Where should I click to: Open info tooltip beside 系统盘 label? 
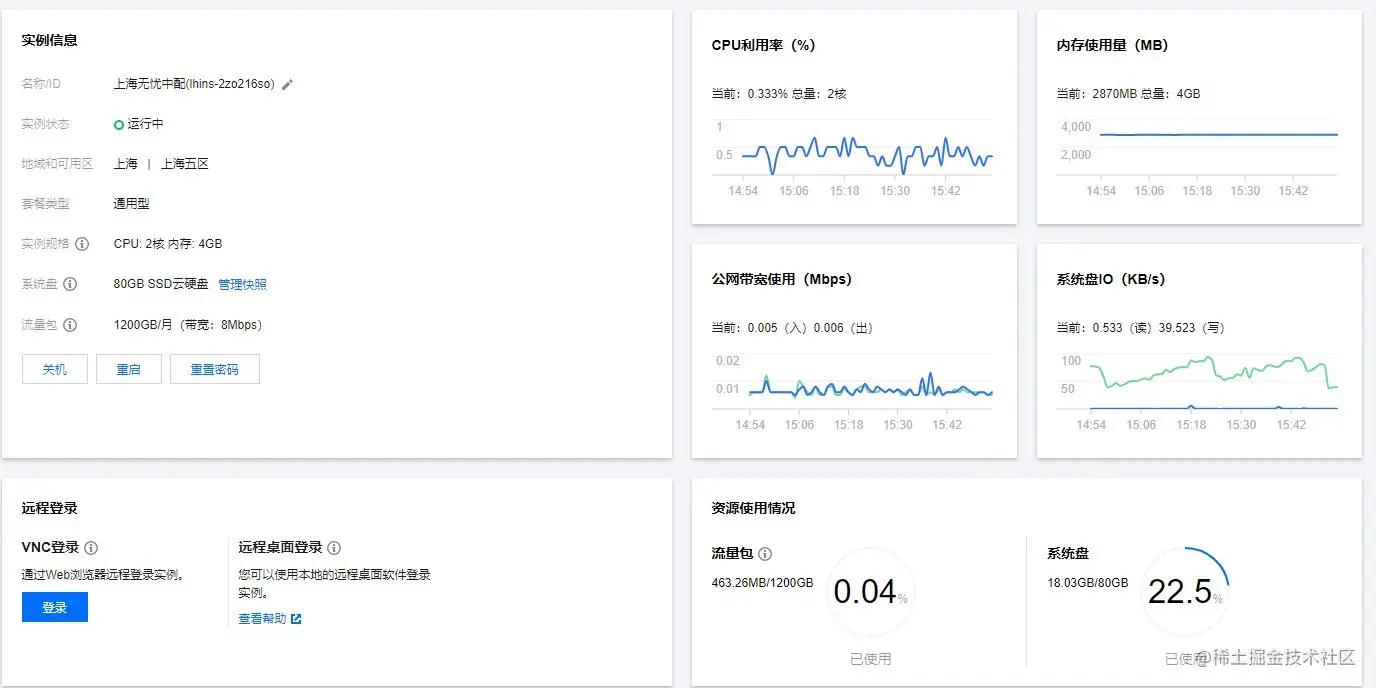70,284
